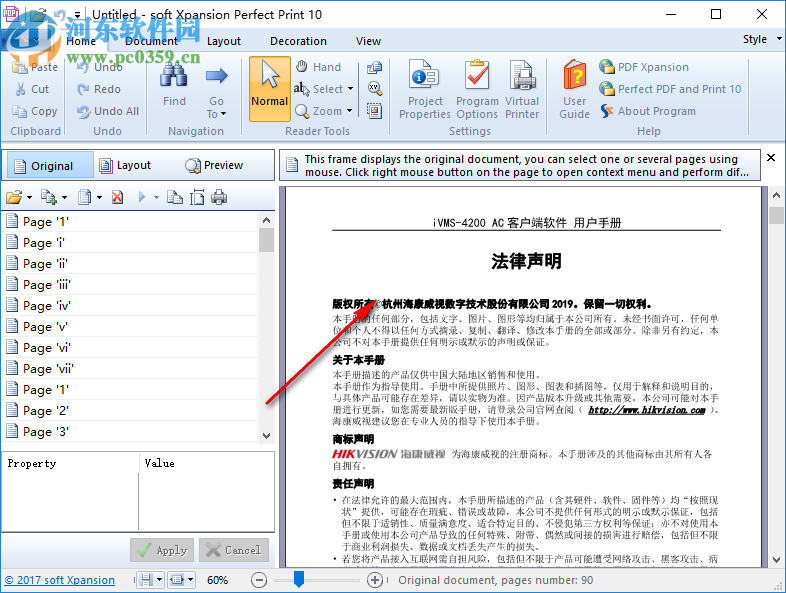Viewport: 786px width, 593px height.
Task: Switch to the Preview view tab
Action: (214, 165)
